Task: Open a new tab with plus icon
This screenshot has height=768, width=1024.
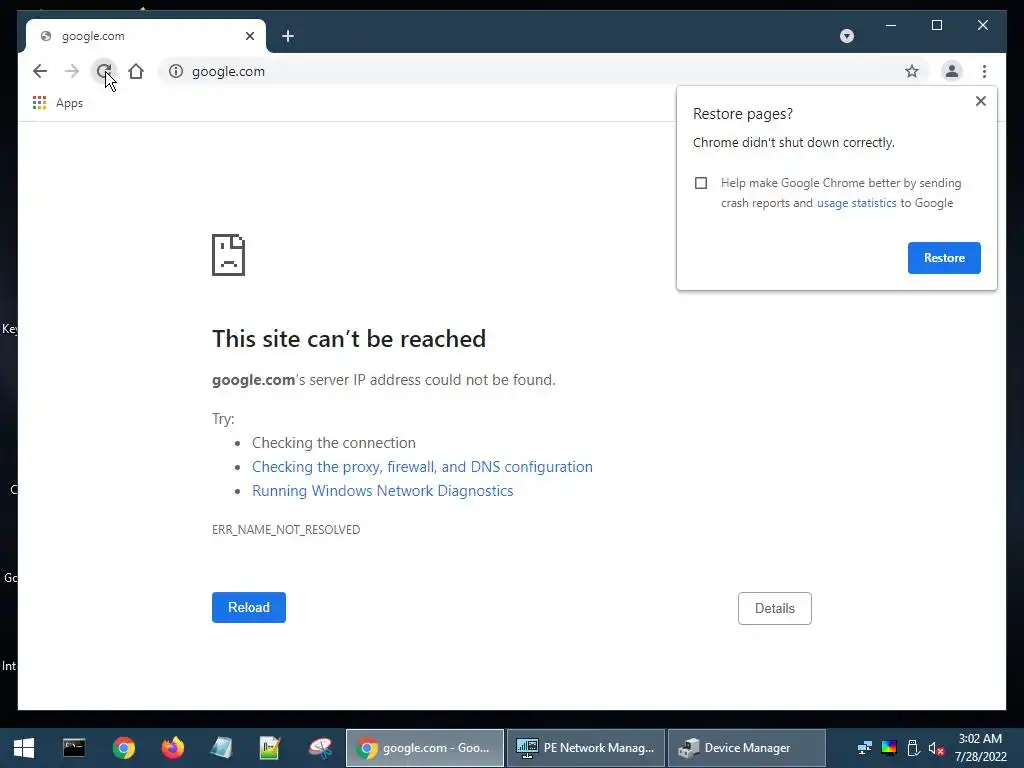Action: [x=288, y=36]
